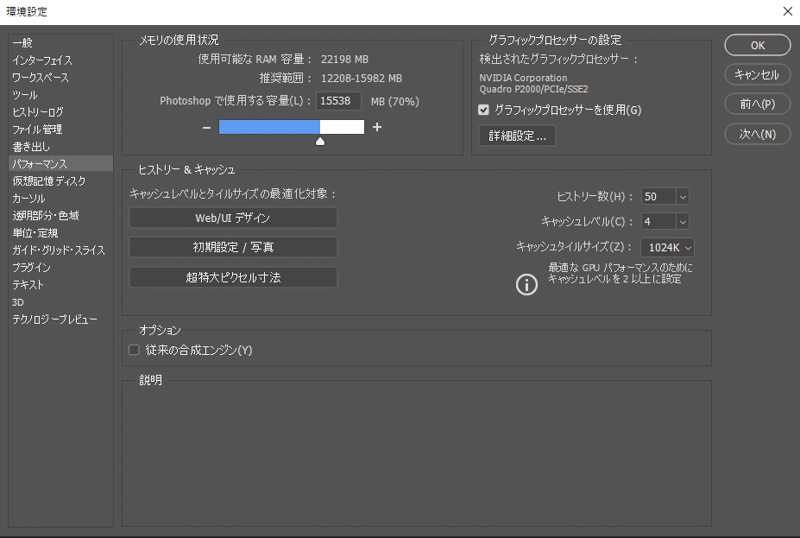This screenshot has height=538, width=800.
Task: Click the 初期設定 / 写真 optimization button
Action: 233,248
